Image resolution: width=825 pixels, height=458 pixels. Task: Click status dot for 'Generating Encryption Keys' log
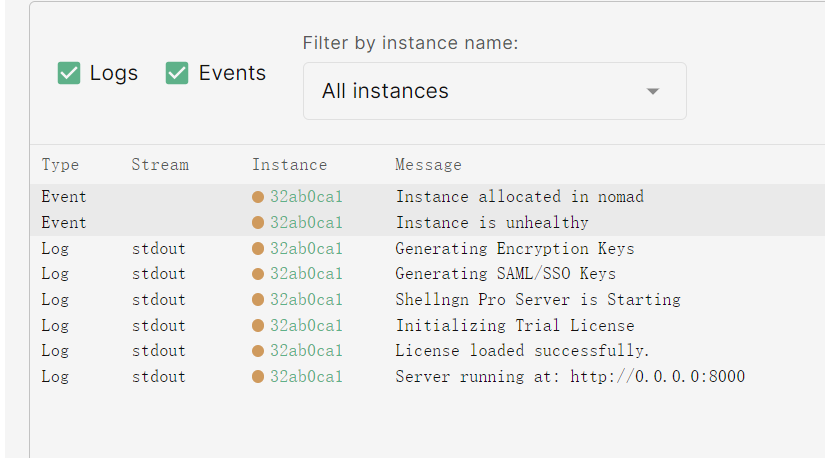coord(258,249)
